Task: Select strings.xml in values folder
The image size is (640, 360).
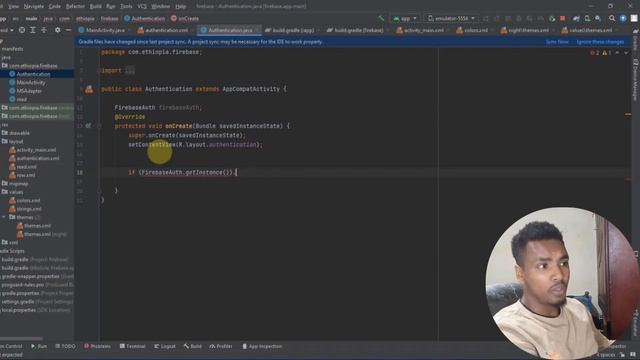Action: tap(25, 209)
